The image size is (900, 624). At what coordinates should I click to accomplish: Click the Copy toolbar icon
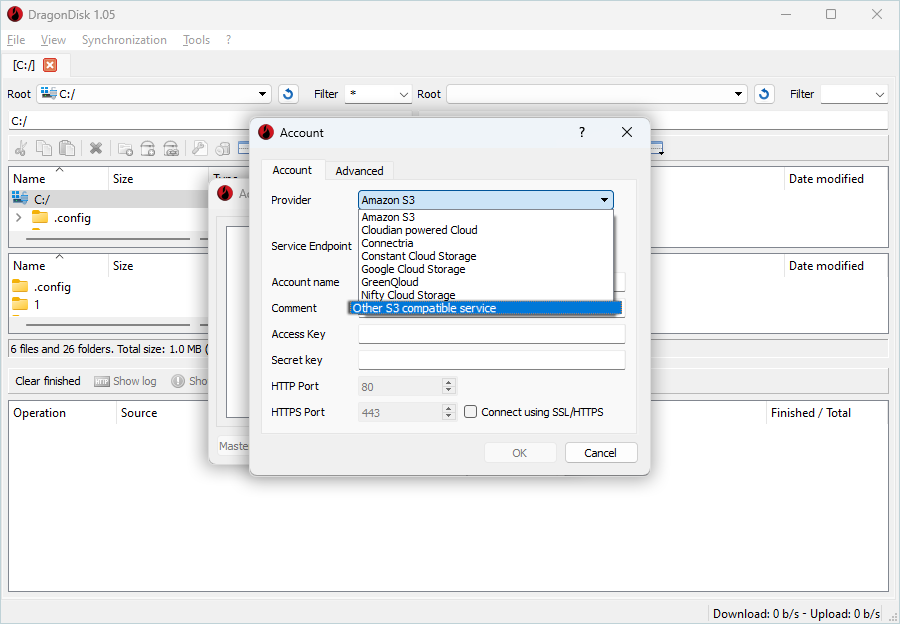pyautogui.click(x=44, y=149)
